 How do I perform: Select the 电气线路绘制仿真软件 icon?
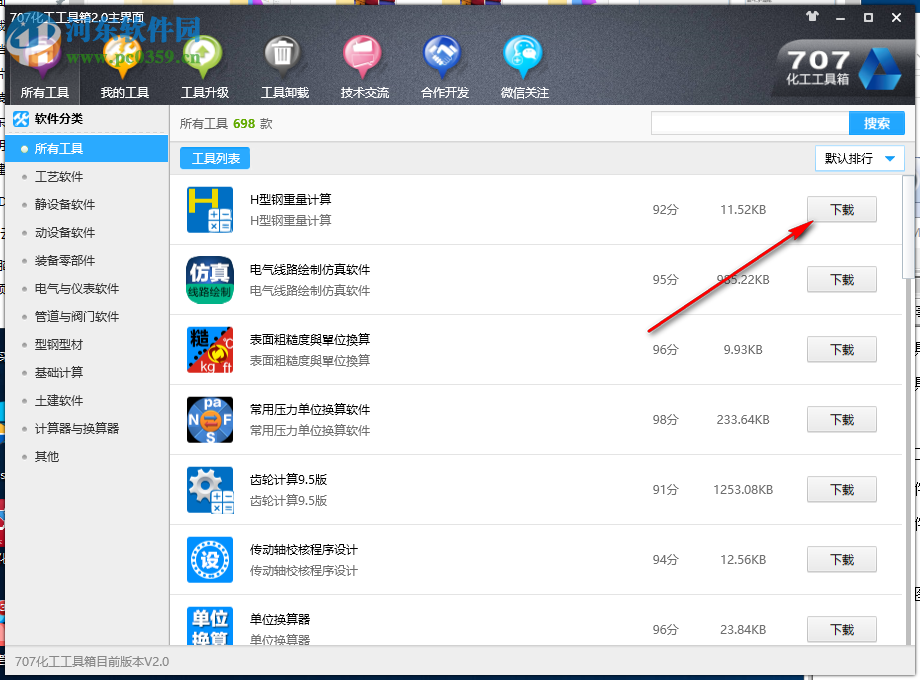(x=209, y=280)
